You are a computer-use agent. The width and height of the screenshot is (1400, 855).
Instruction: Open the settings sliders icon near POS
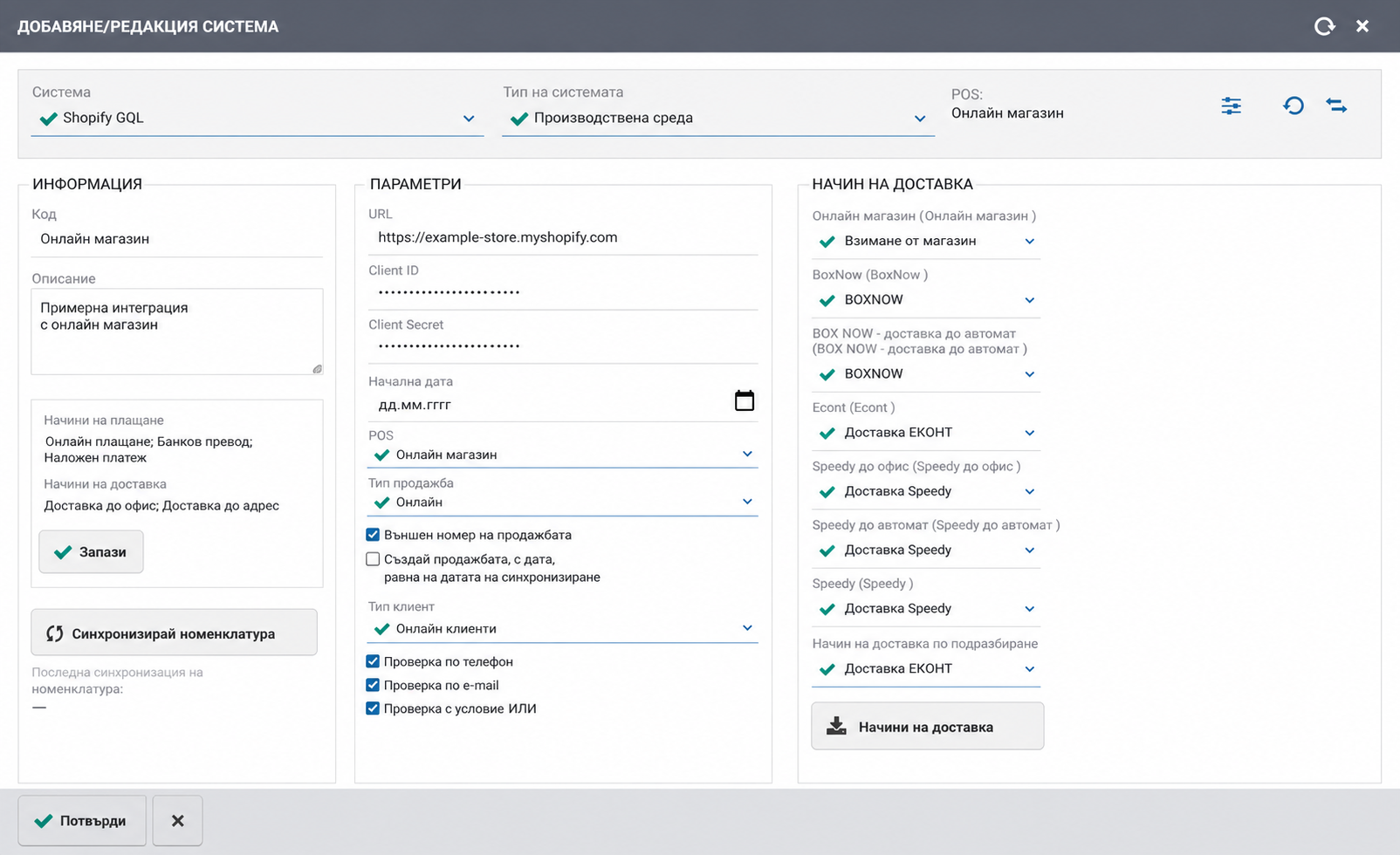click(x=1231, y=106)
